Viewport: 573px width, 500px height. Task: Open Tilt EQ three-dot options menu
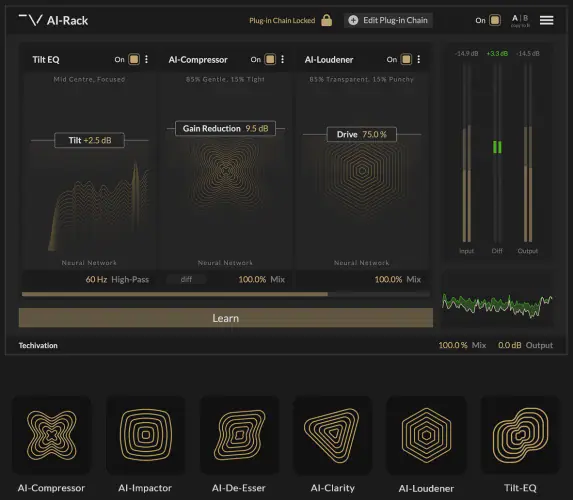tap(146, 59)
